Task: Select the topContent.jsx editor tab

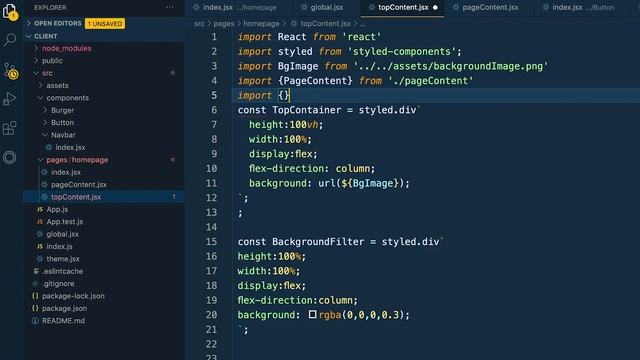Action: tap(403, 7)
